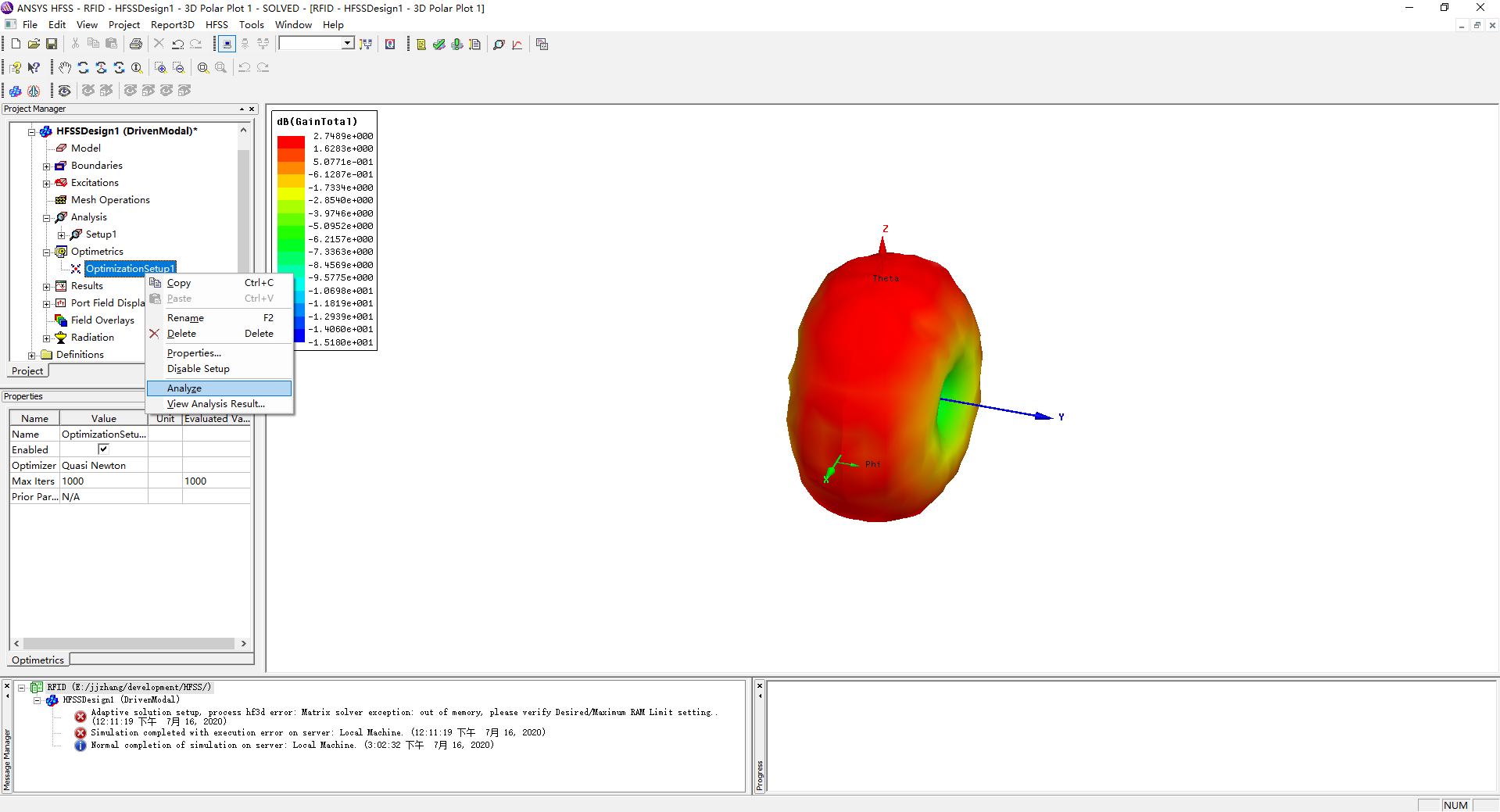Image resolution: width=1500 pixels, height=812 pixels.
Task: Save the project with the floppy disk icon
Action: 52,44
